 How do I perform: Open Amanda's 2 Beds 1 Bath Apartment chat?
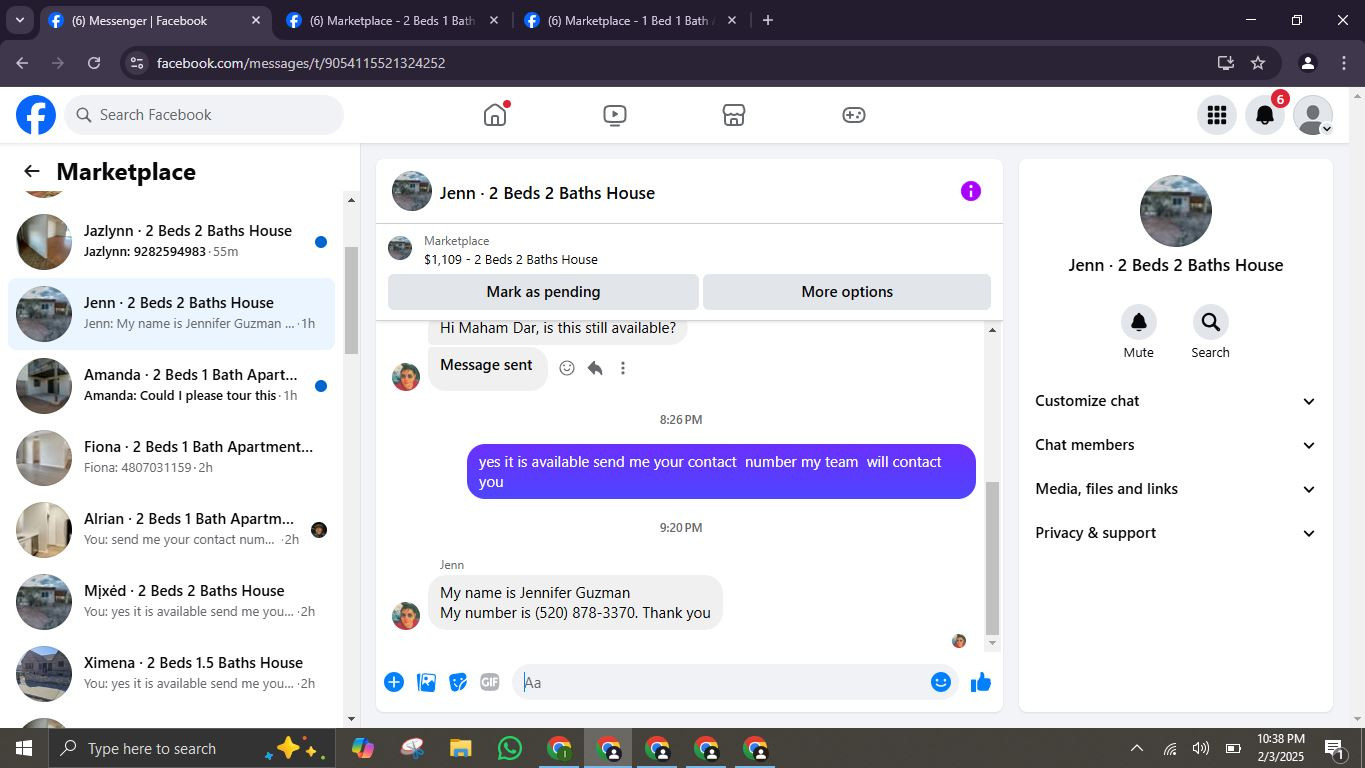(x=171, y=385)
